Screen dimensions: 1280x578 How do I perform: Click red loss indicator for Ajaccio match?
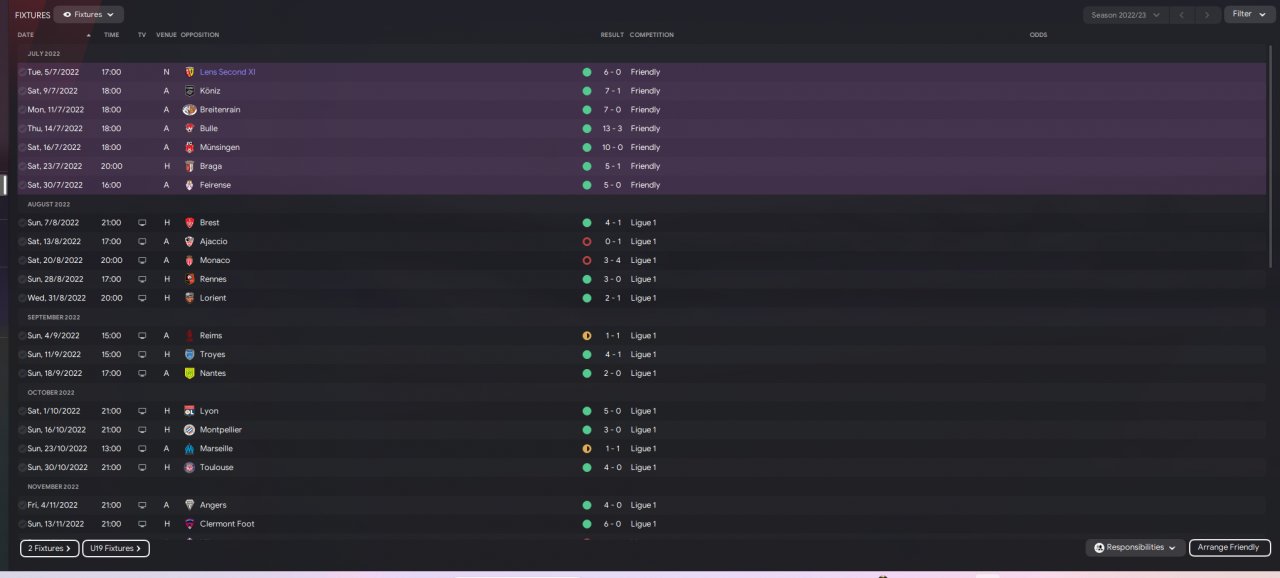587,242
